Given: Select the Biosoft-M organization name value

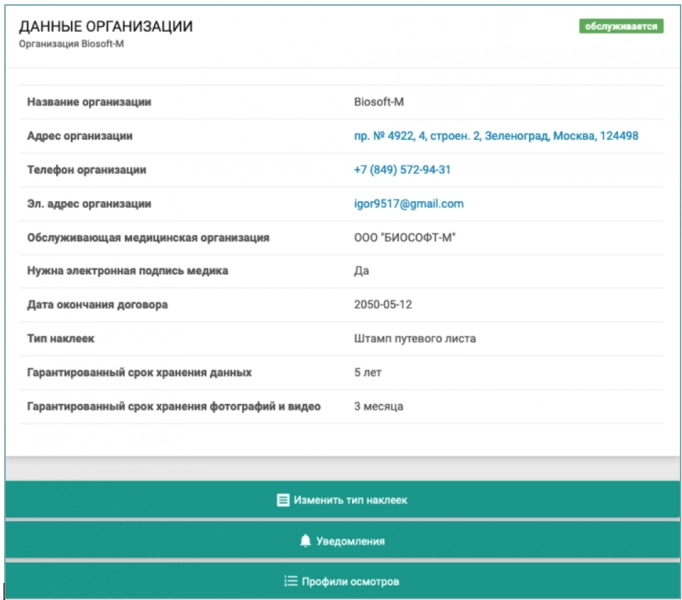Looking at the screenshot, I should (379, 102).
